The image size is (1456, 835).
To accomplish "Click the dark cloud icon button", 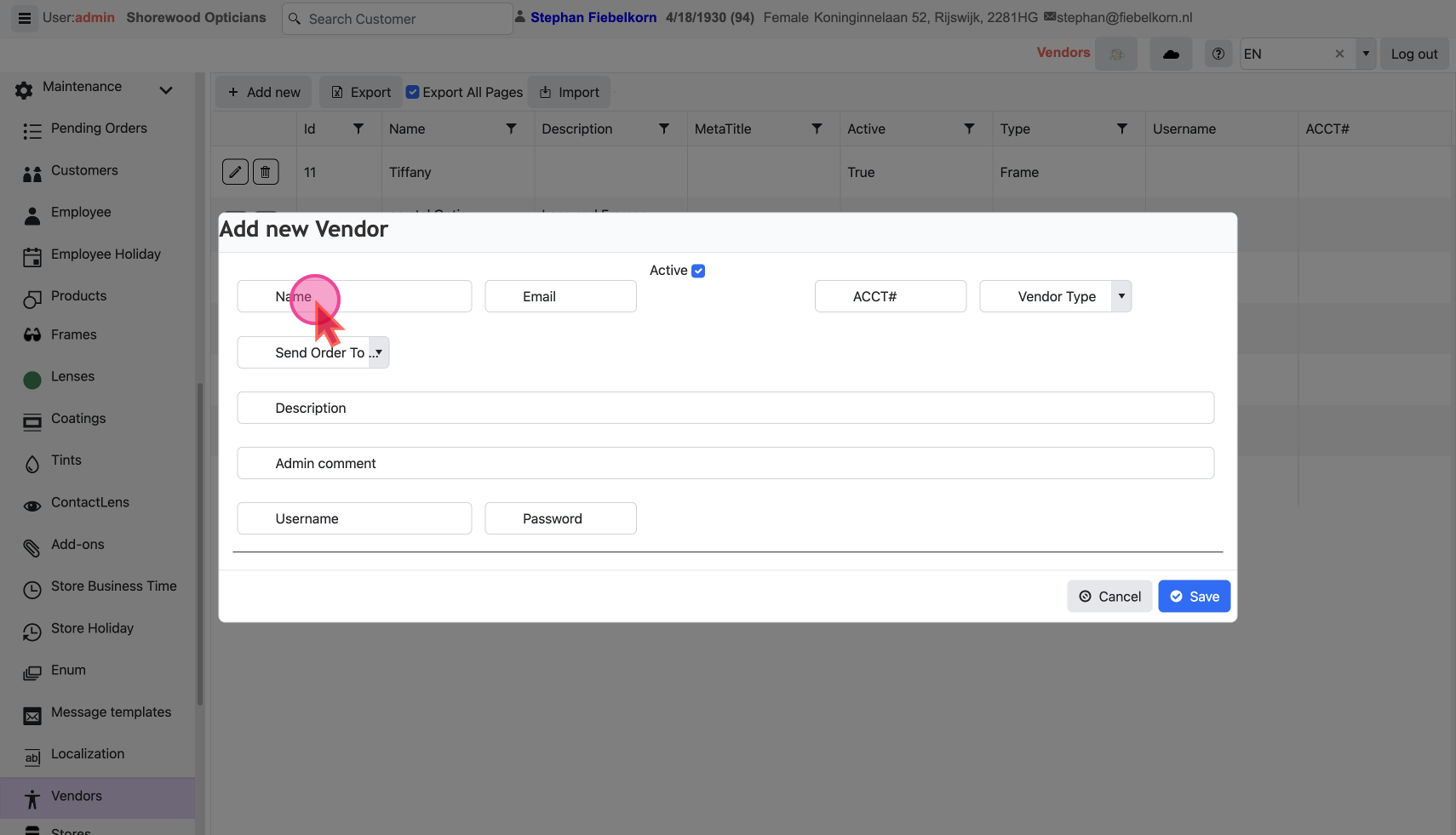I will [x=1171, y=54].
